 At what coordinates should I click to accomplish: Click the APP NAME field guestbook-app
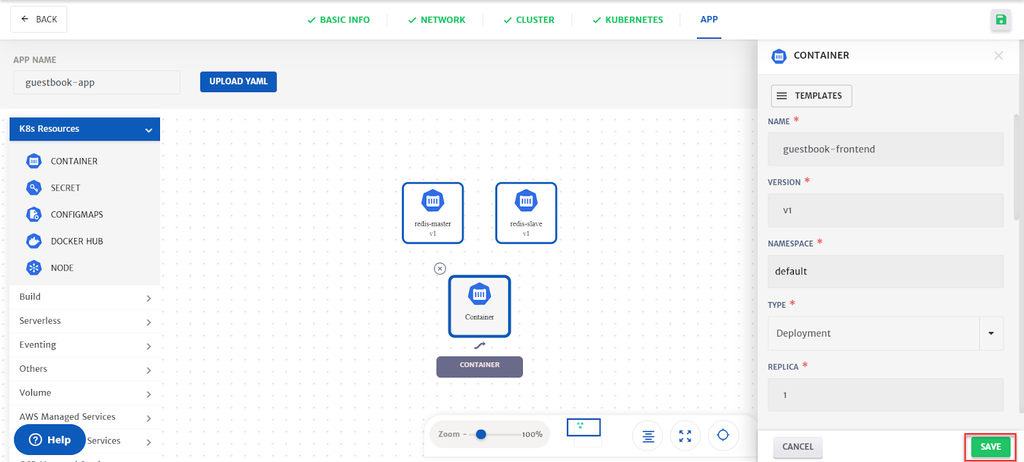coord(97,82)
